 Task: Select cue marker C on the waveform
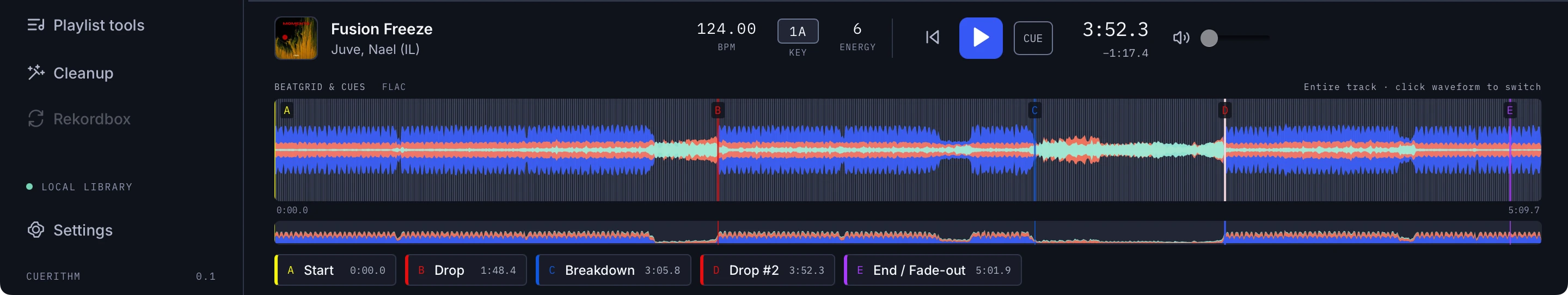click(x=1034, y=110)
